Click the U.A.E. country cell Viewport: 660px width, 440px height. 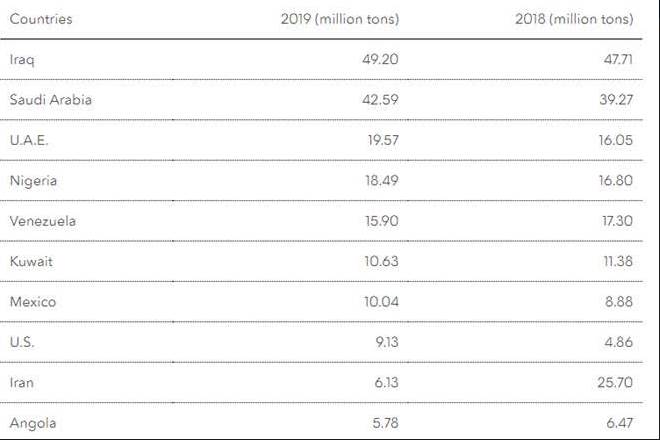(28, 141)
